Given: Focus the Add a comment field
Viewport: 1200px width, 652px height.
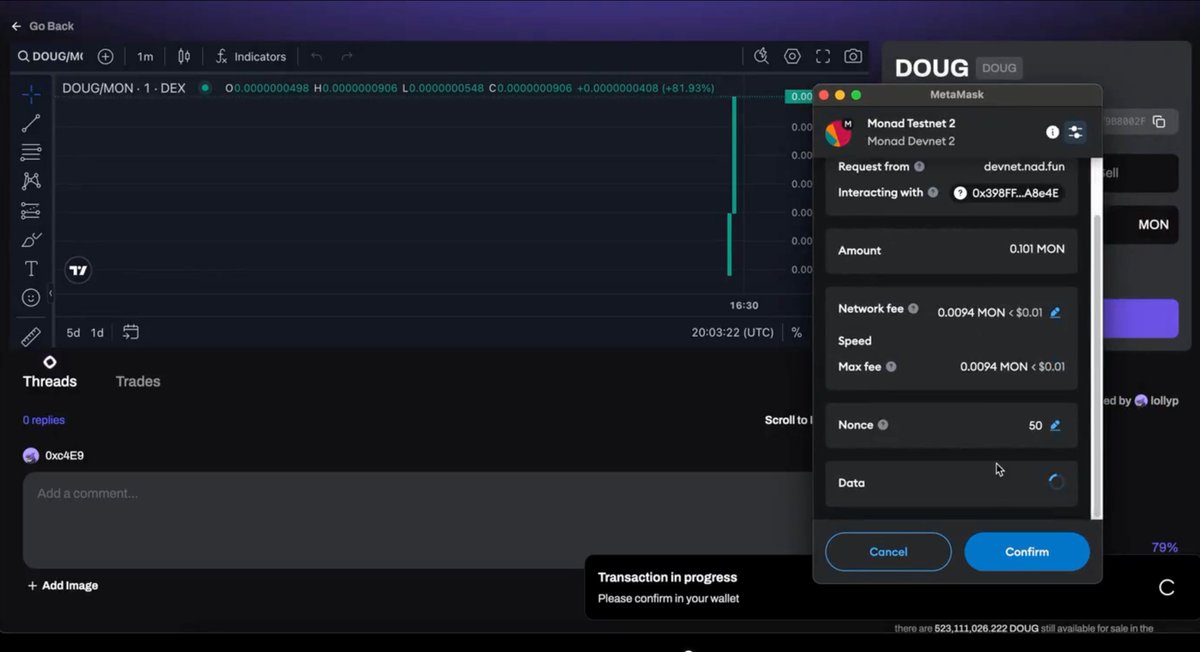Looking at the screenshot, I should coord(418,520).
